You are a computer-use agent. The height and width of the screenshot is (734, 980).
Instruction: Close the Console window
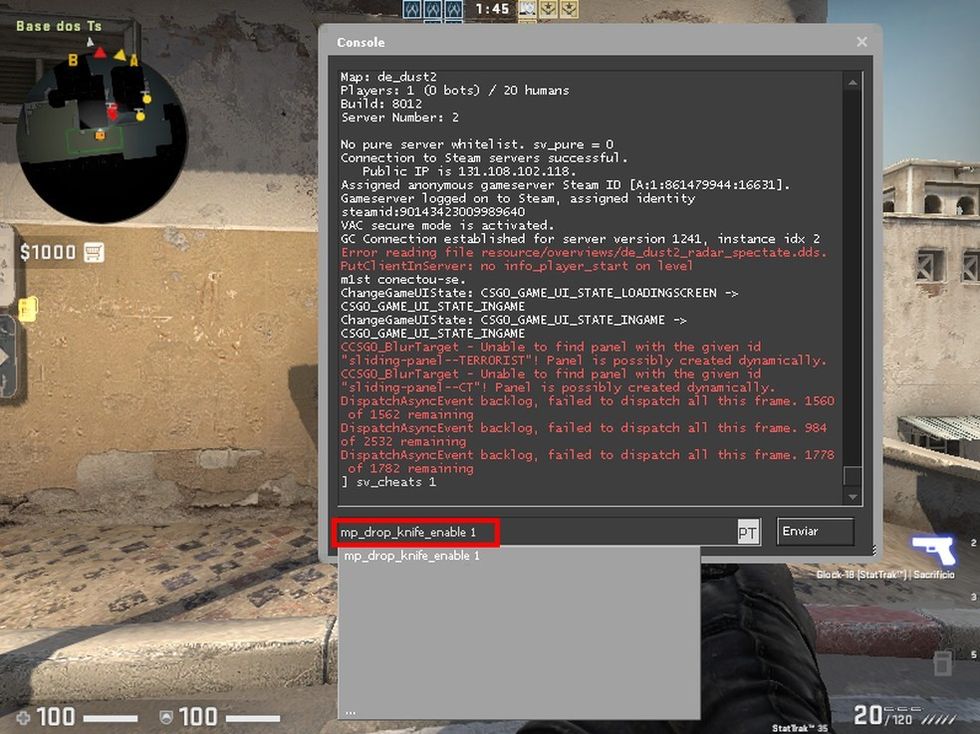coord(862,42)
